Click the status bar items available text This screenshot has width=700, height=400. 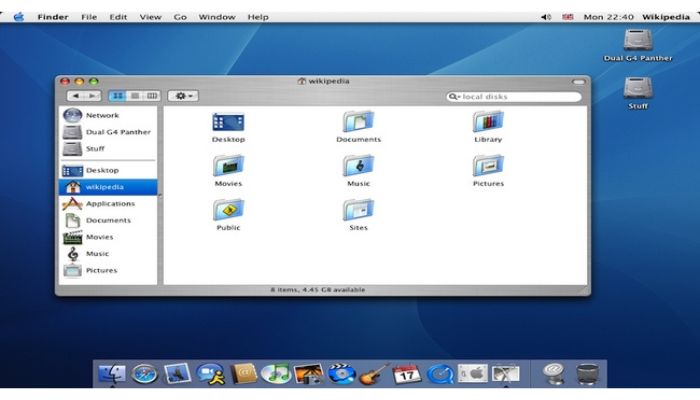point(317,290)
